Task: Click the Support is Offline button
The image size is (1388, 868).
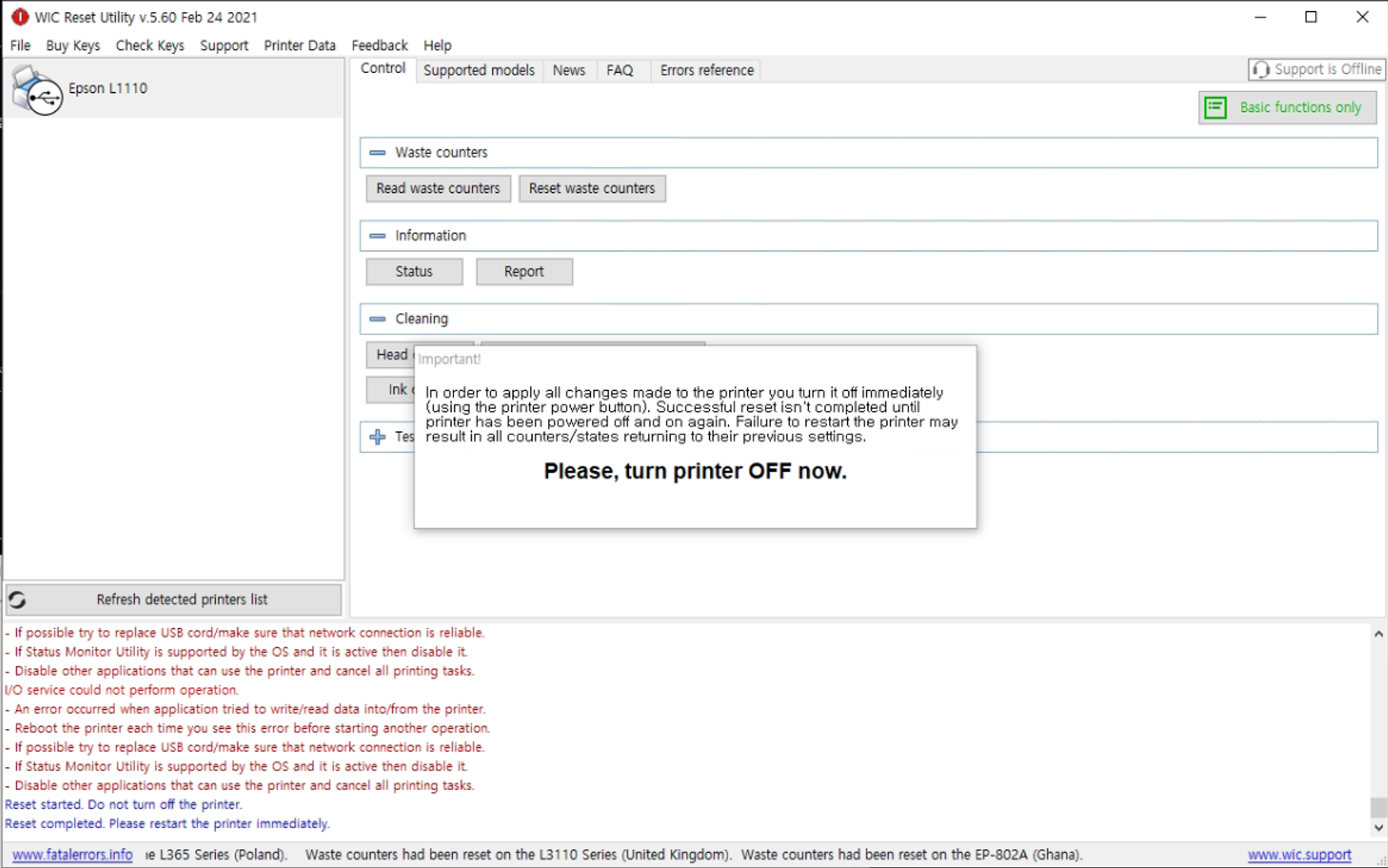Action: coord(1317,70)
